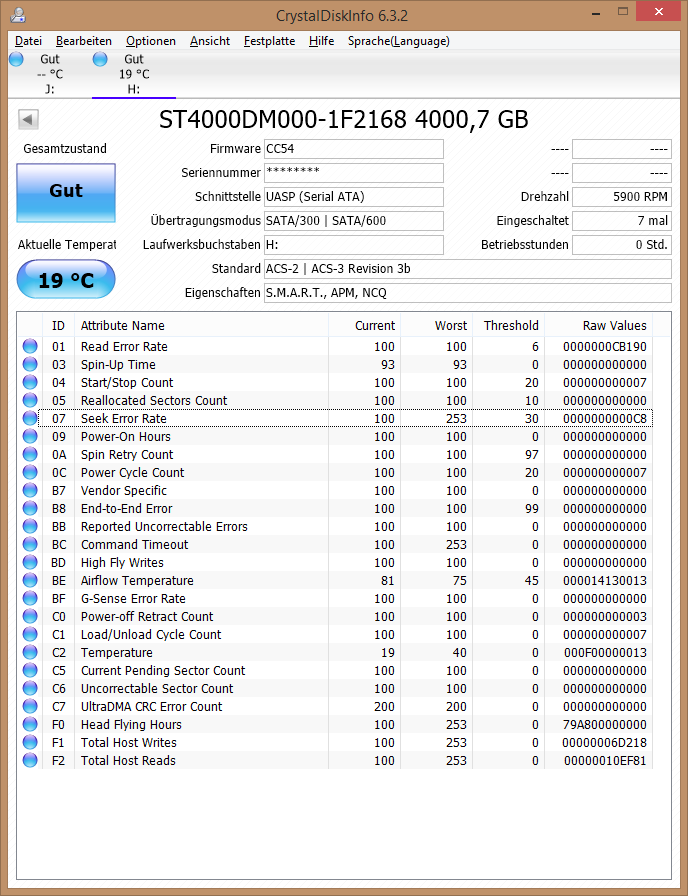Viewport: 688px width, 896px height.
Task: Open the Bearbeiten menu
Action: tap(83, 41)
